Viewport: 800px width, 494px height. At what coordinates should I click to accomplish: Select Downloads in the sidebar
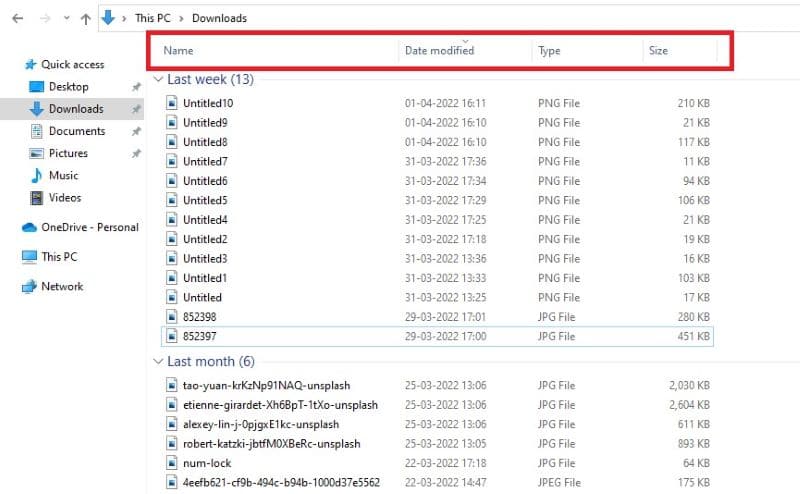coord(76,109)
